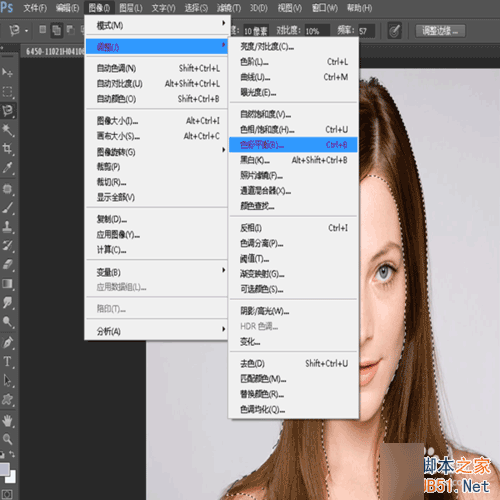This screenshot has height=500, width=500.
Task: Click the 调整边缘 button
Action: tap(440, 31)
